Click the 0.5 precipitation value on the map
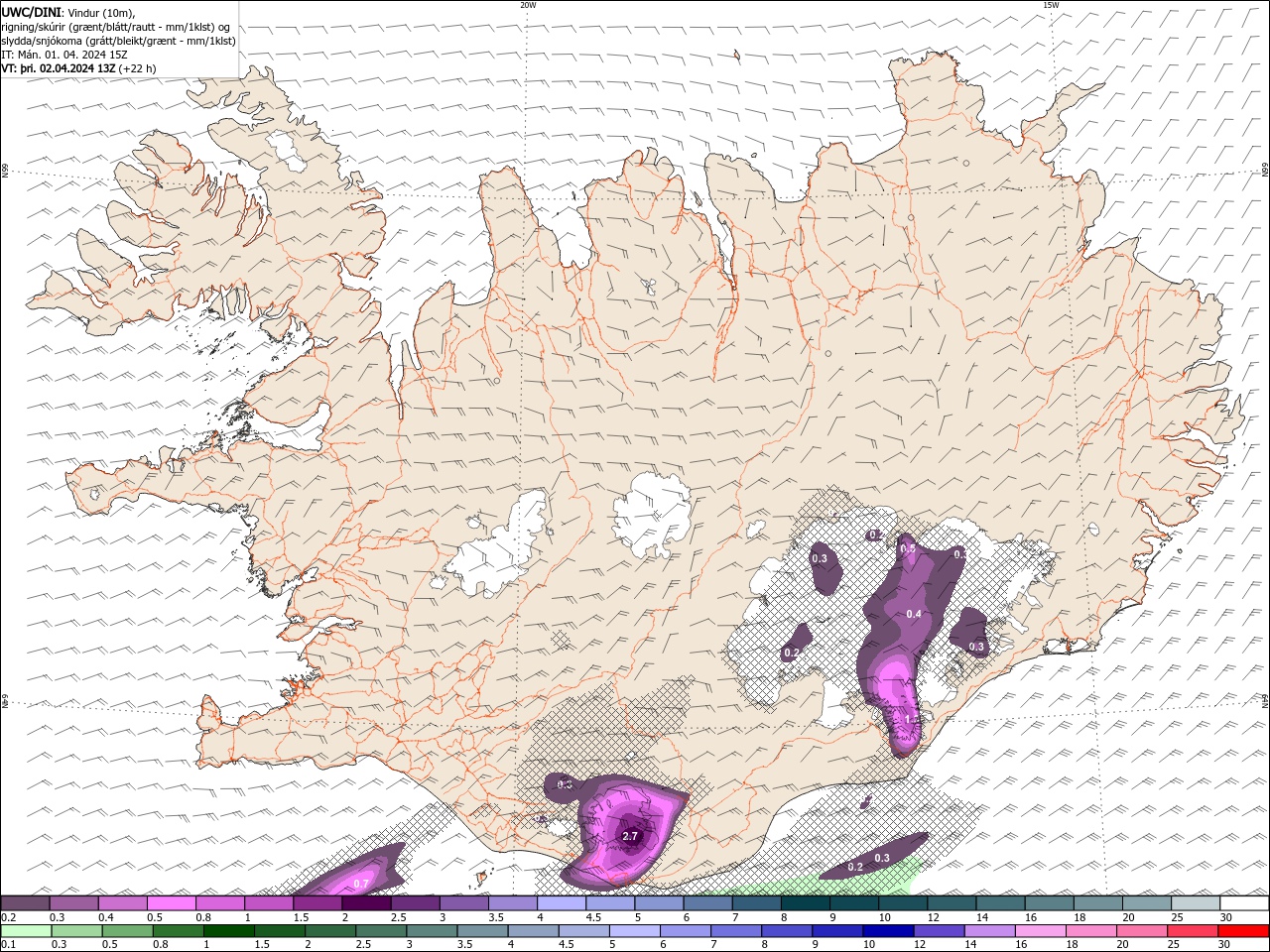Image resolution: width=1270 pixels, height=952 pixels. [908, 548]
